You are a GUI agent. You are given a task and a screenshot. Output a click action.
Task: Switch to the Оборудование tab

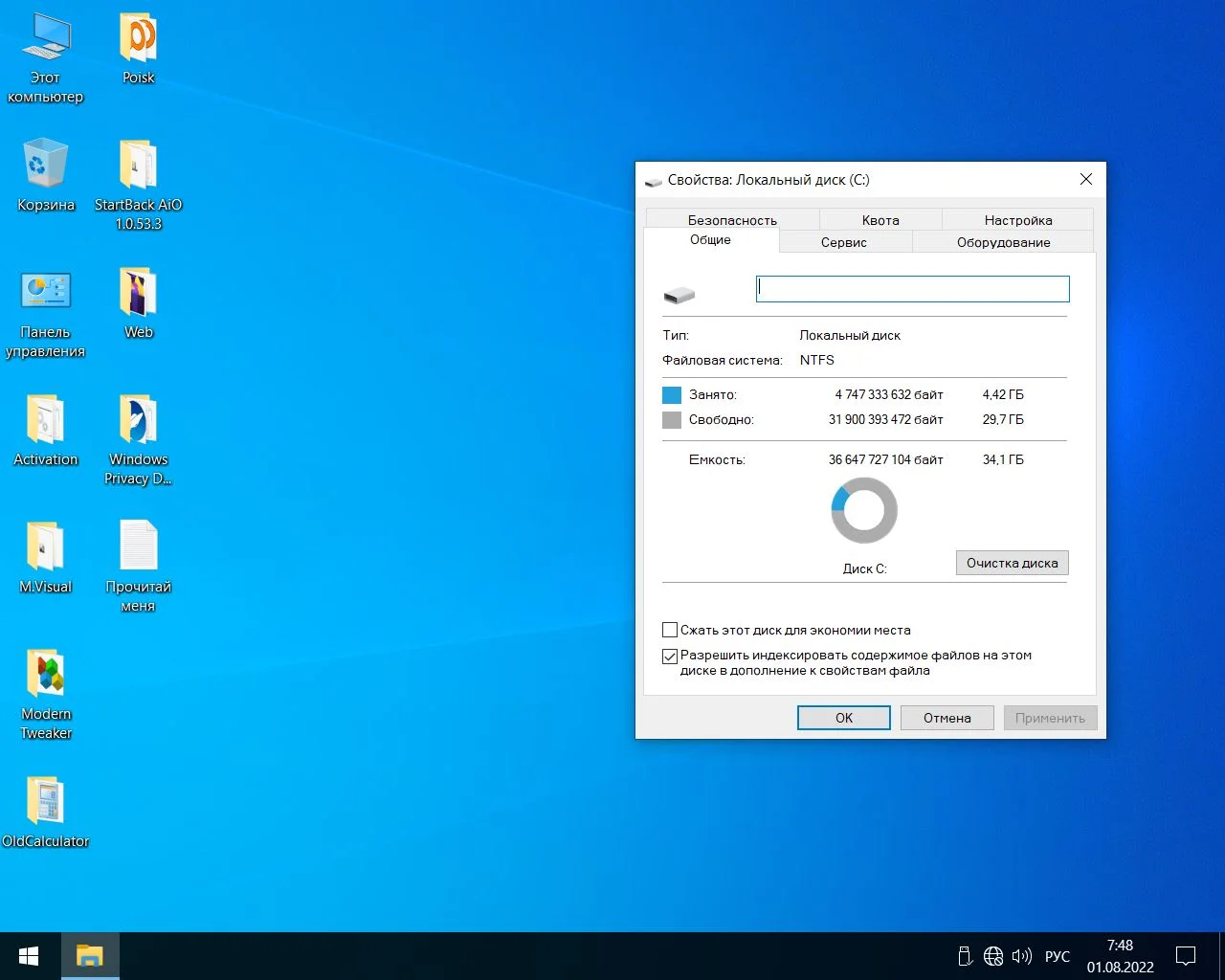[1003, 242]
